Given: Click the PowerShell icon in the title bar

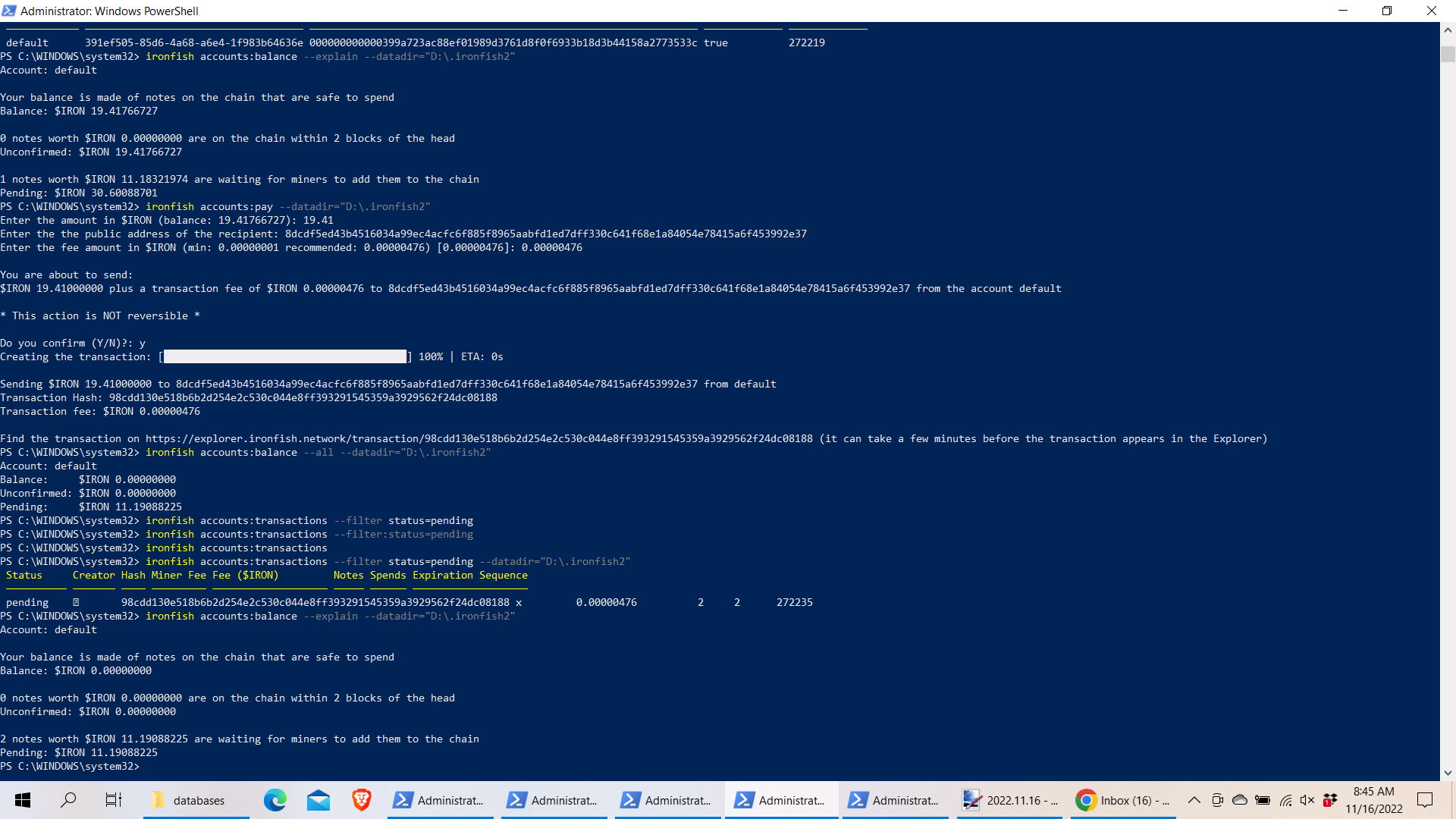Looking at the screenshot, I should [x=8, y=11].
